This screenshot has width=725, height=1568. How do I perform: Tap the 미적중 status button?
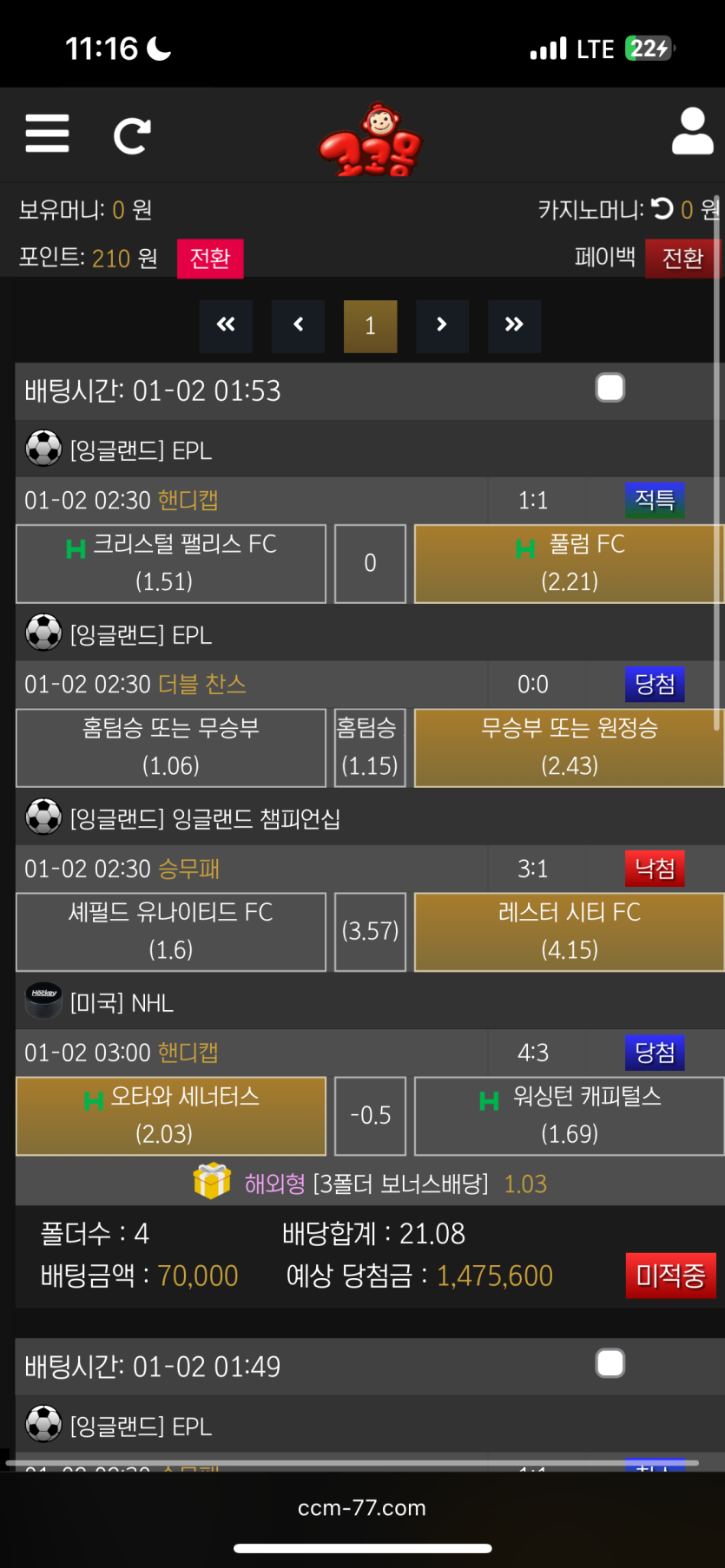tap(670, 1275)
